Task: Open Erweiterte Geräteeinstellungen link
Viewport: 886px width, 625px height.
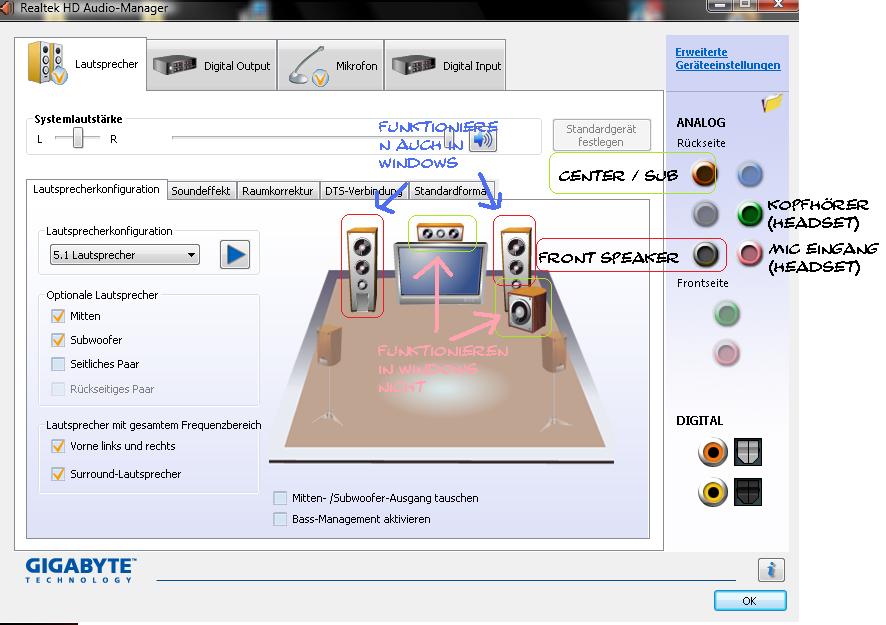Action: pos(727,59)
